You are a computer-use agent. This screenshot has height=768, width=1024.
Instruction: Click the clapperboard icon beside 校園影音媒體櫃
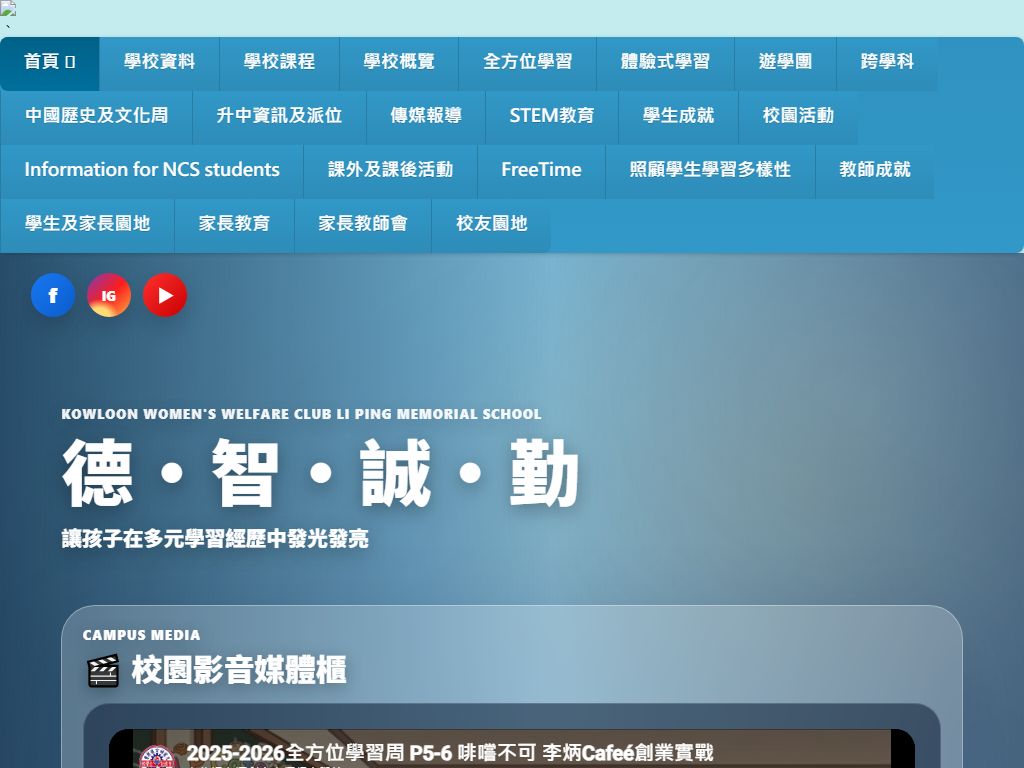pos(103,671)
